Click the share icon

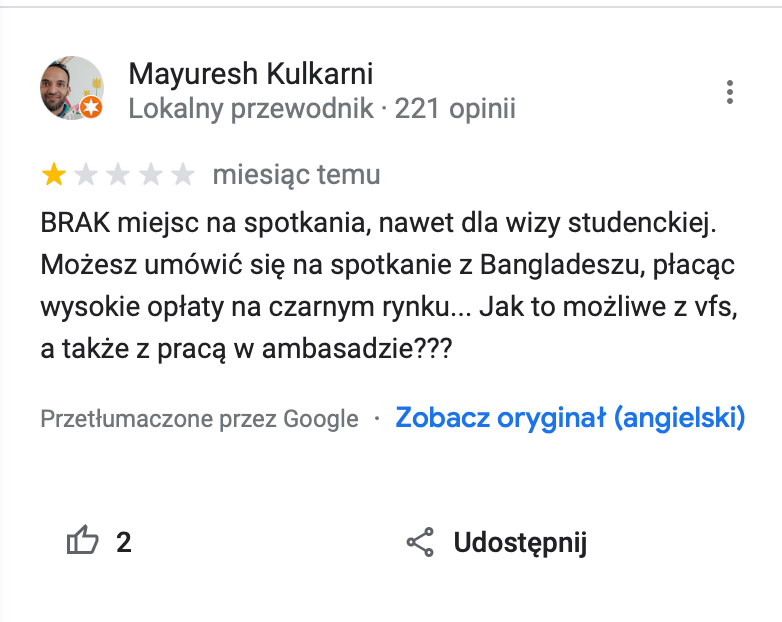[420, 543]
